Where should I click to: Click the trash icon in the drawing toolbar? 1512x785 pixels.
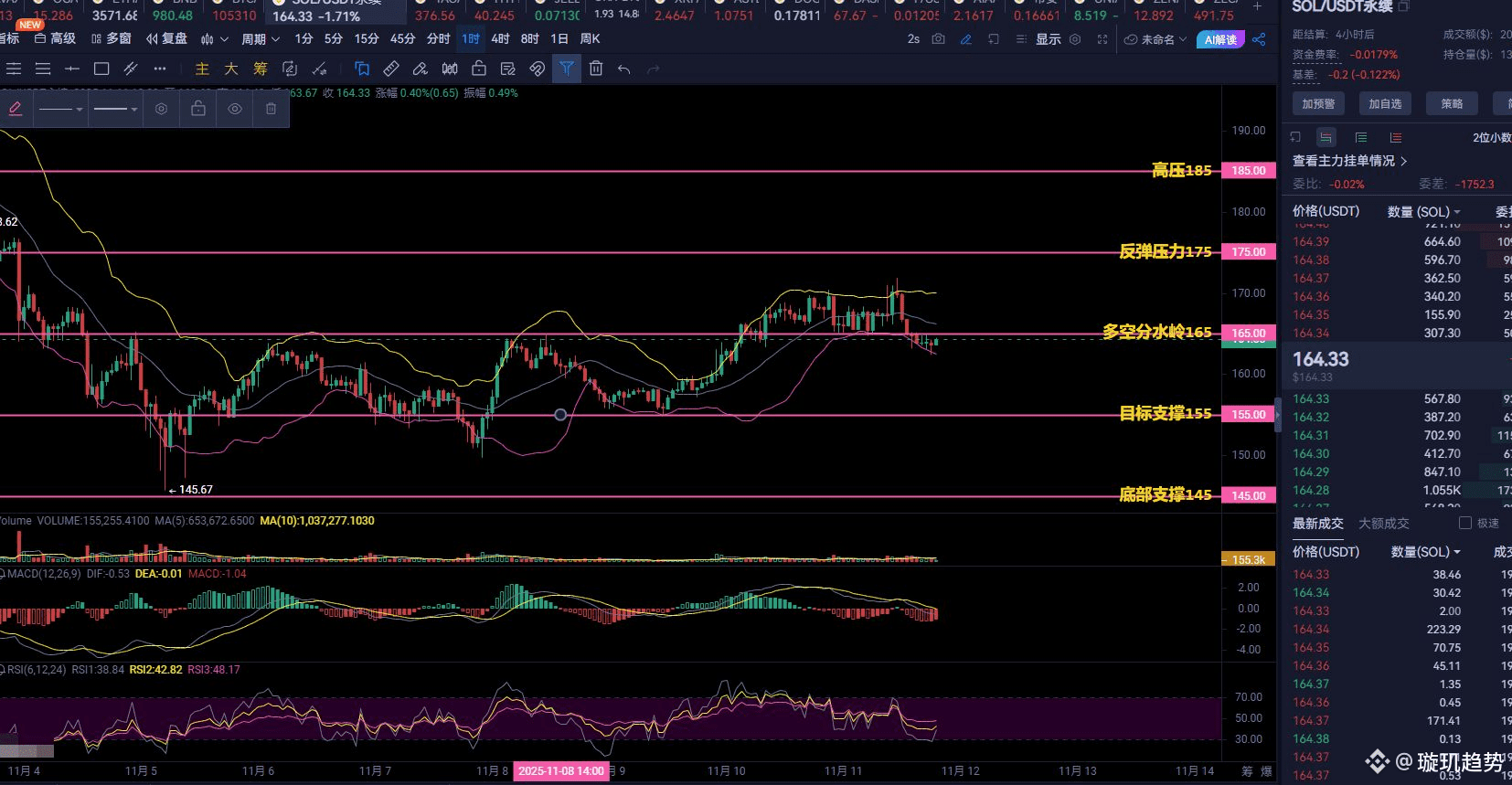click(x=596, y=69)
